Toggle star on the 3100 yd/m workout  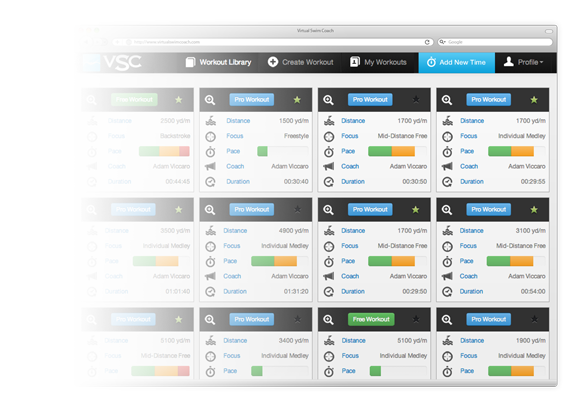pos(534,210)
